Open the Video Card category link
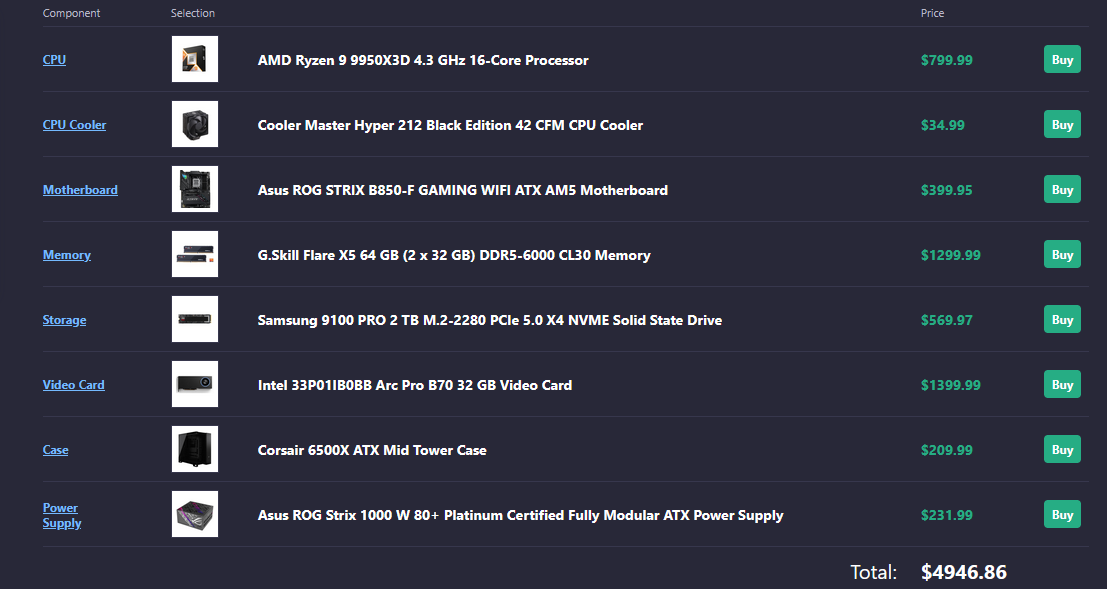 point(73,385)
